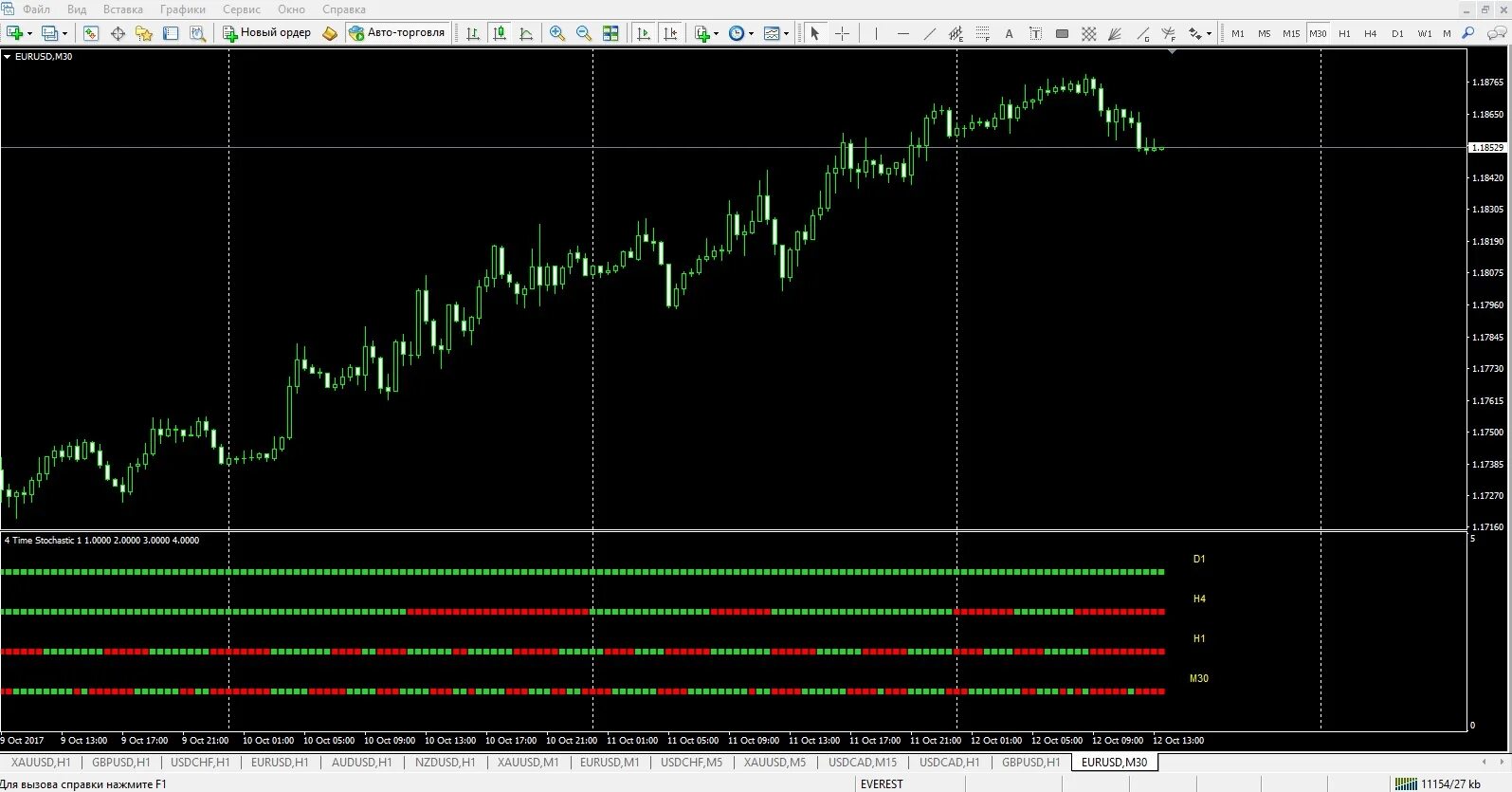Viewport: 1512px width, 792px height.
Task: Open the chart Templates icon
Action: pyautogui.click(x=772, y=33)
